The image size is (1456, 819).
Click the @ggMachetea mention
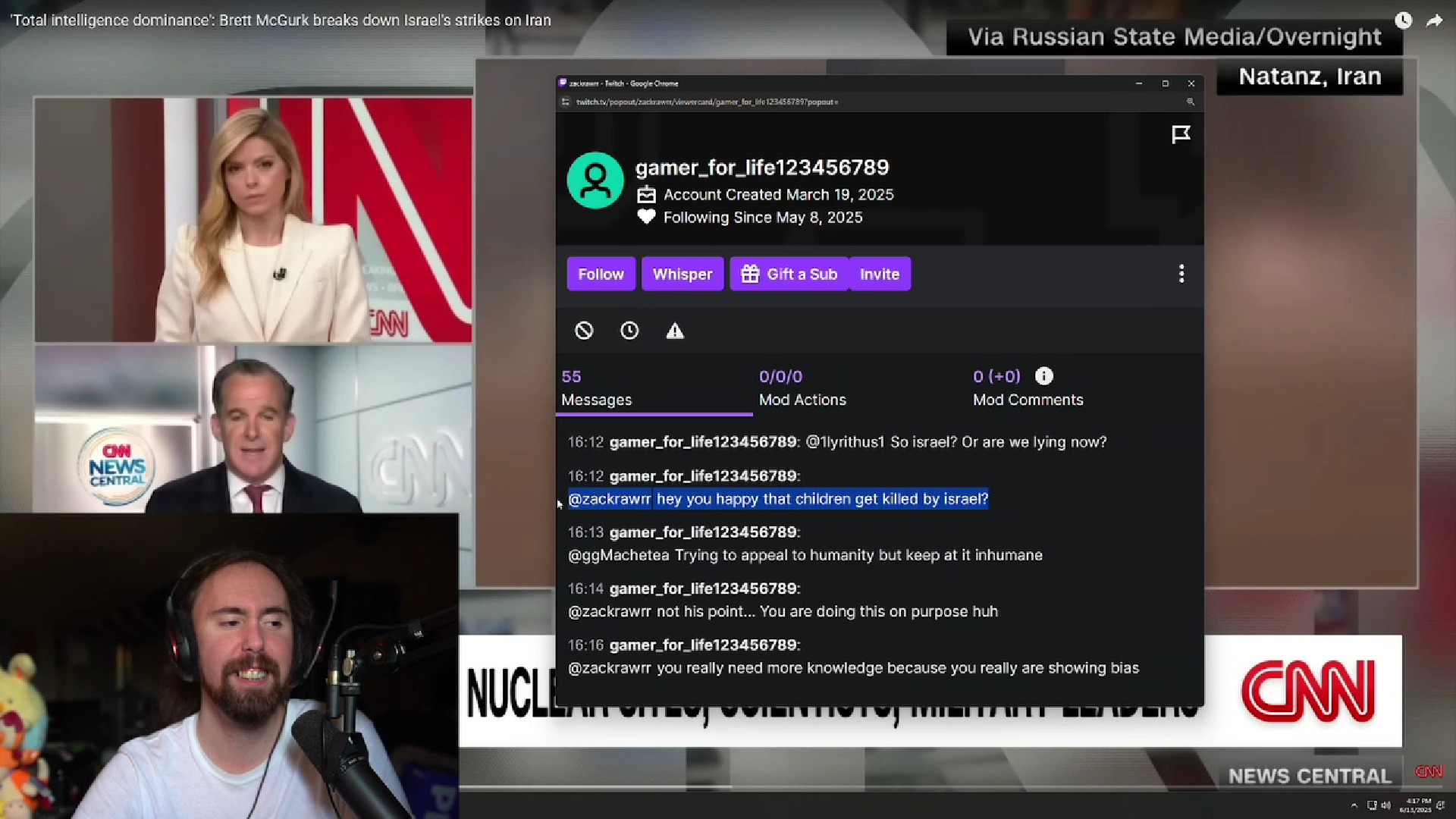(619, 555)
